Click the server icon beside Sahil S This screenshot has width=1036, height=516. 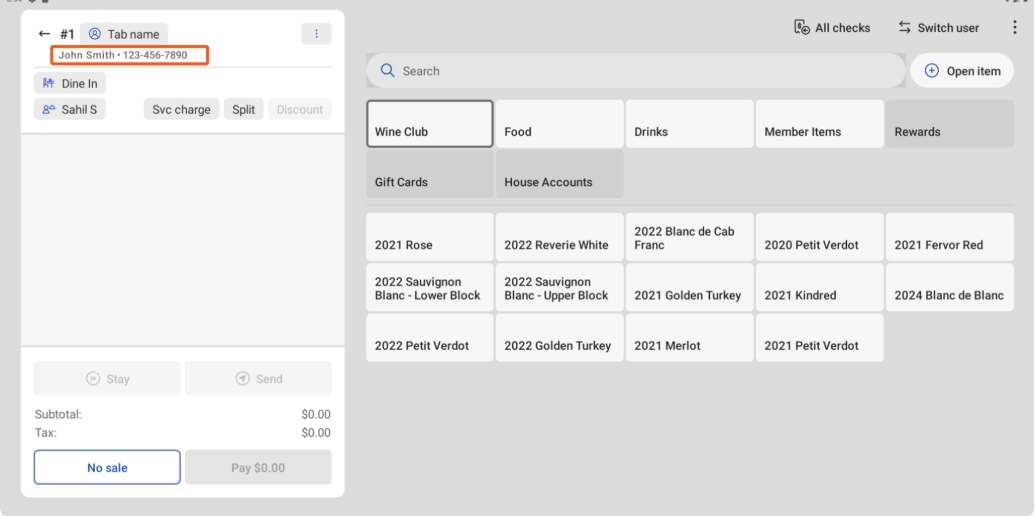(49, 110)
